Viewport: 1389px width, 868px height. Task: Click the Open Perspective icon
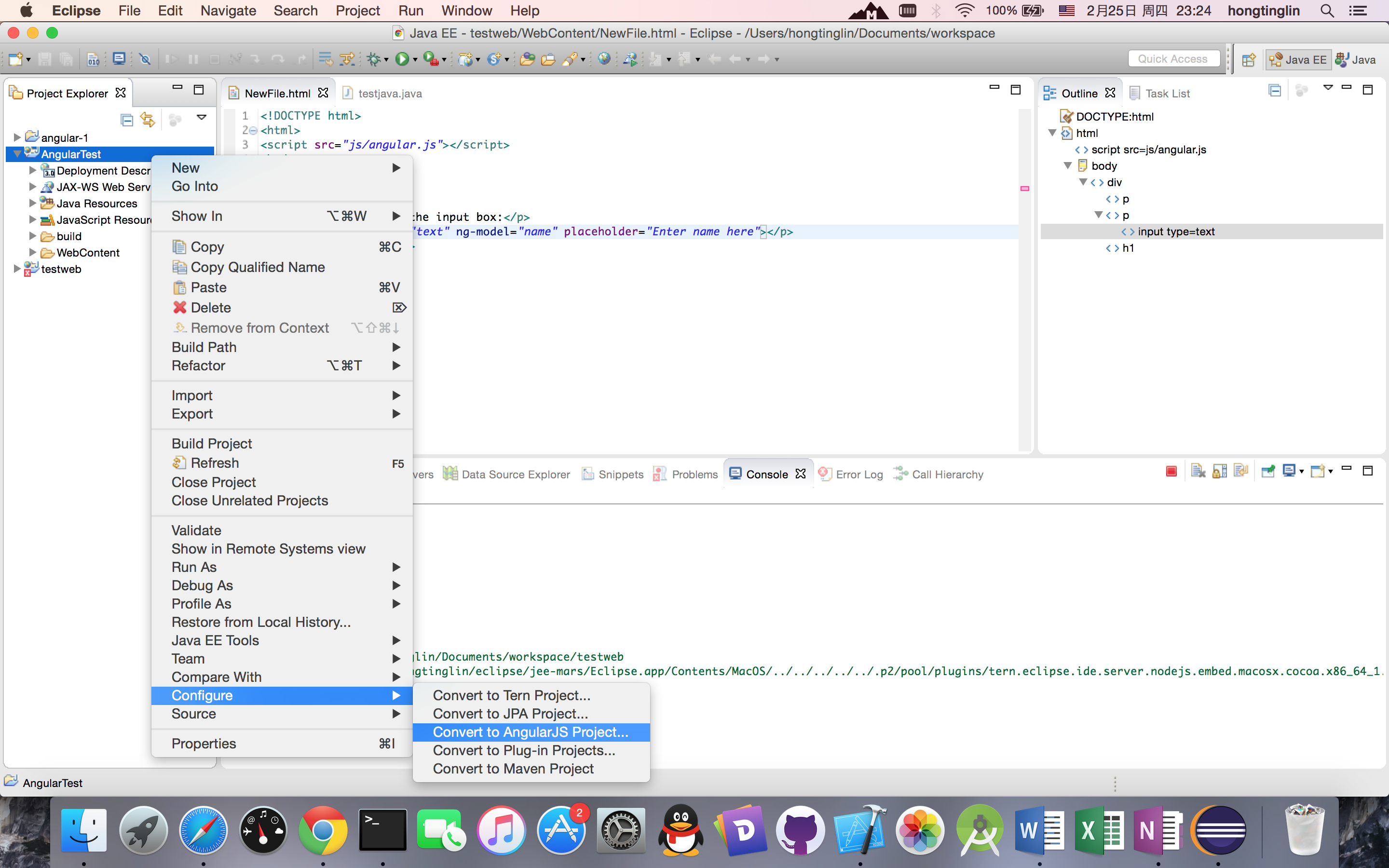point(1248,60)
